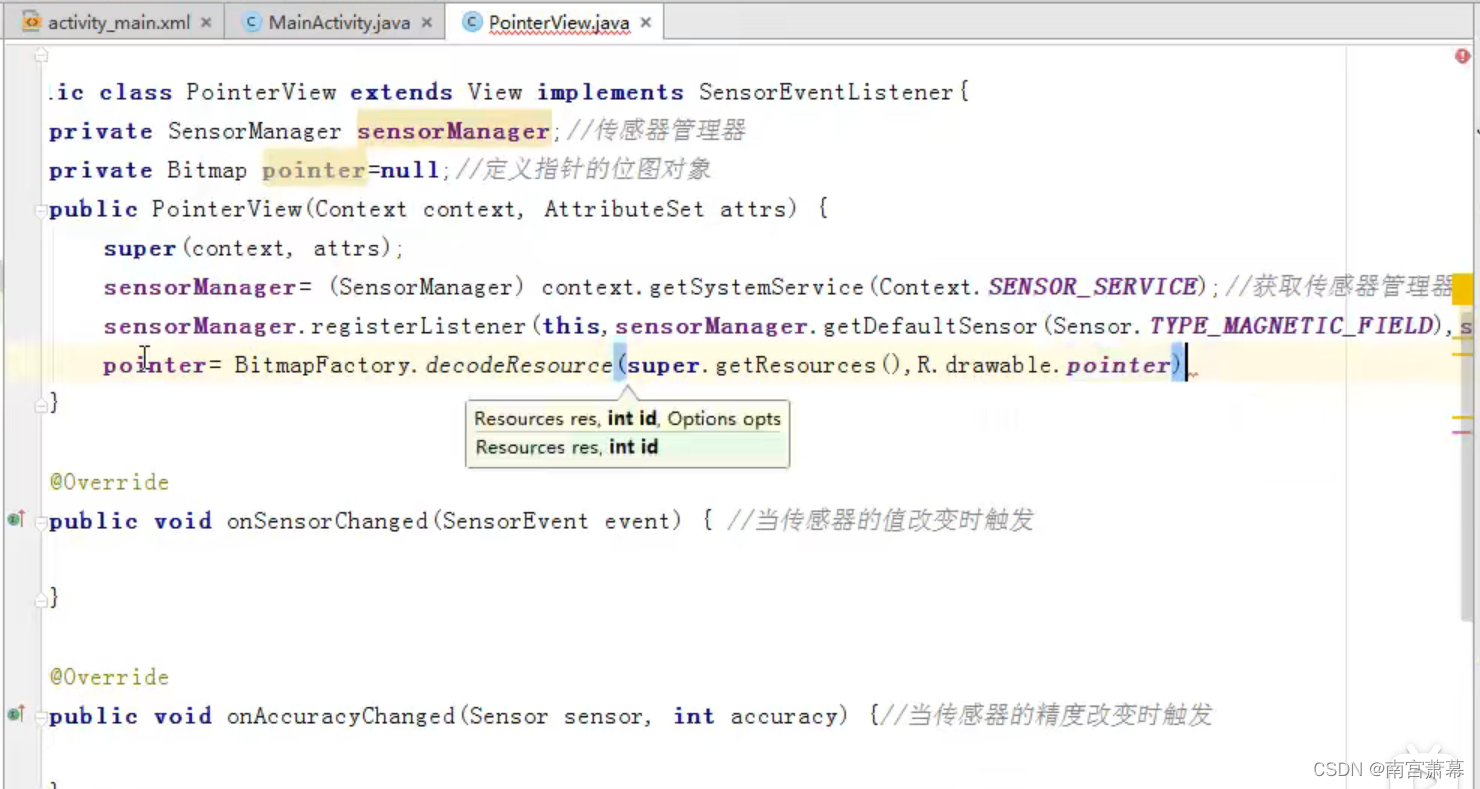Click the 'int accuracy' parameter
This screenshot has width=1480, height=789.
tap(755, 716)
